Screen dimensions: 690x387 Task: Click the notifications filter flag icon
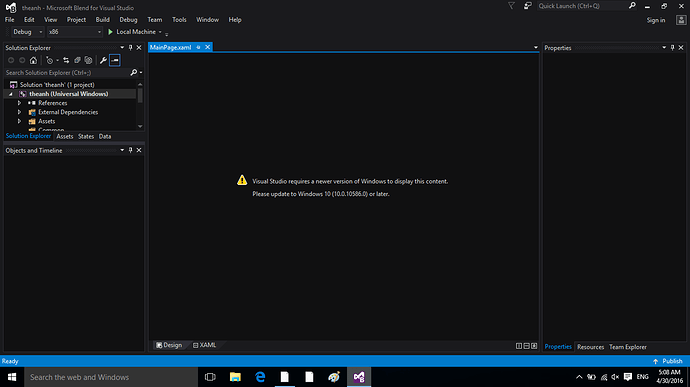pyautogui.click(x=511, y=6)
